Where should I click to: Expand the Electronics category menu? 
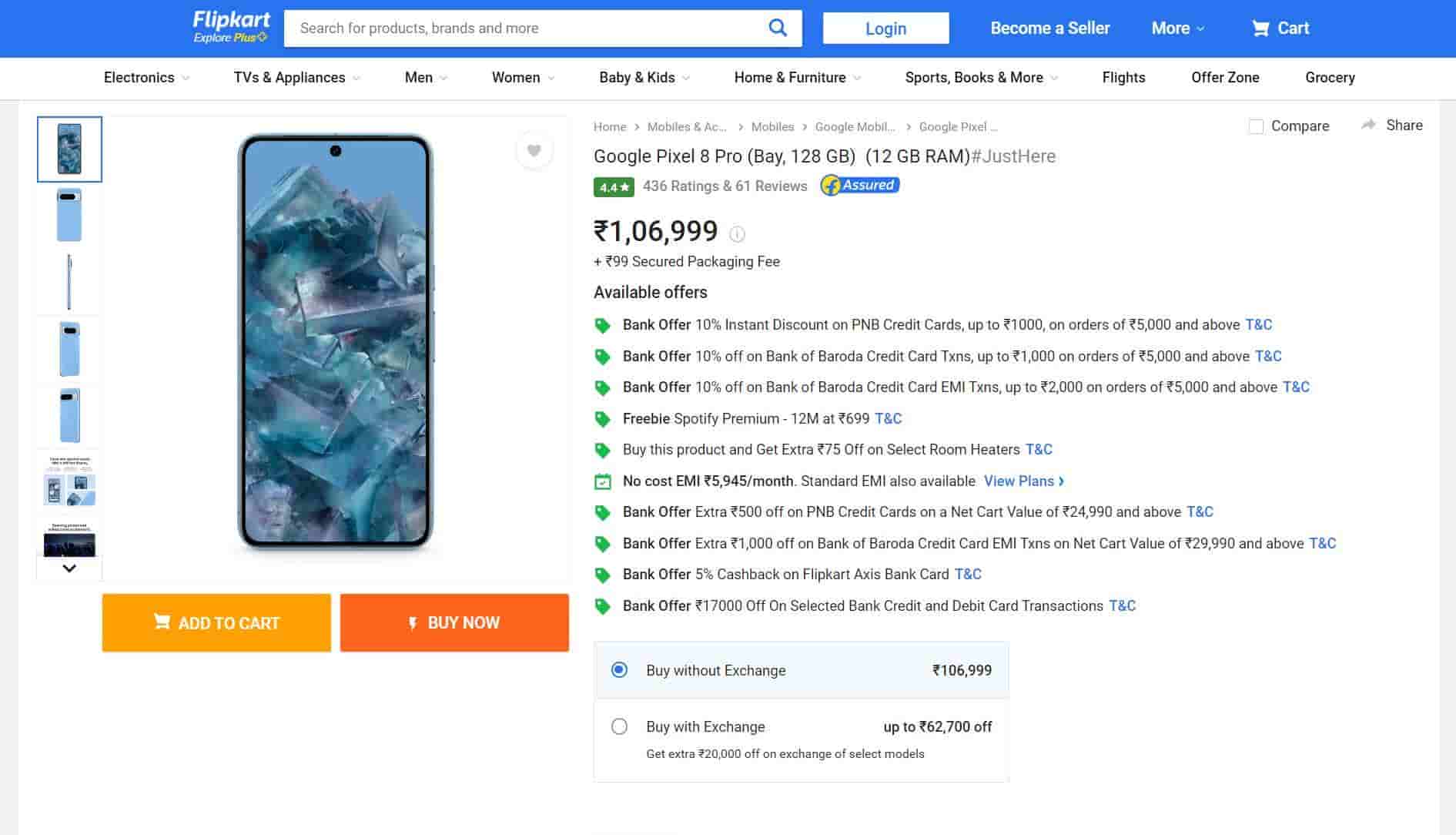(x=146, y=78)
